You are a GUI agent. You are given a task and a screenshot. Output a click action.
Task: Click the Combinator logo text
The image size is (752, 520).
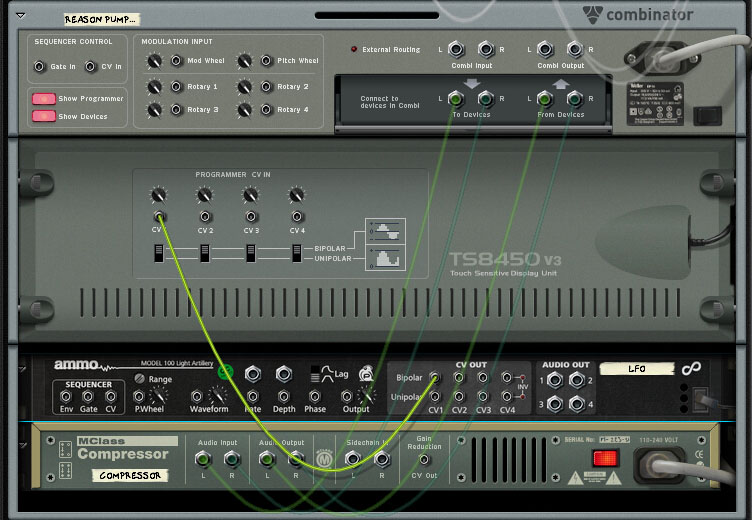pyautogui.click(x=650, y=15)
